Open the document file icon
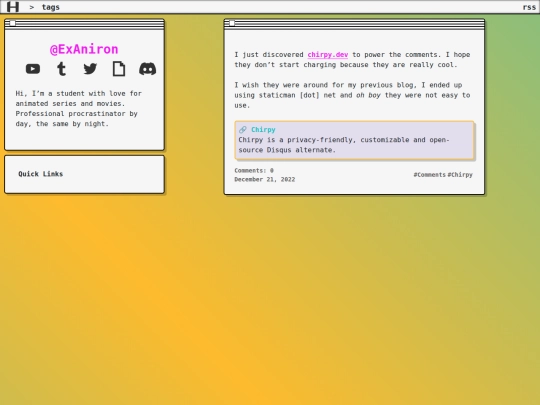Viewport: 540px width, 405px height. click(119, 69)
